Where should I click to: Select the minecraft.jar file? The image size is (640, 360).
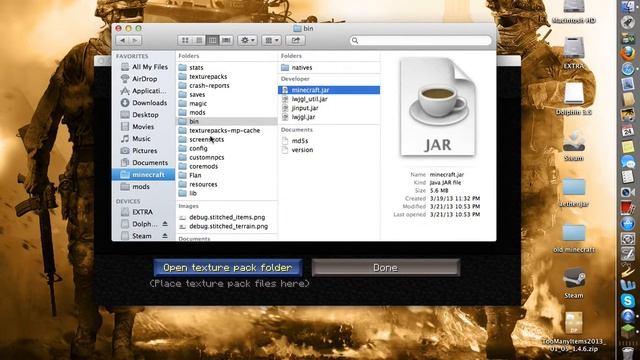[x=329, y=90]
